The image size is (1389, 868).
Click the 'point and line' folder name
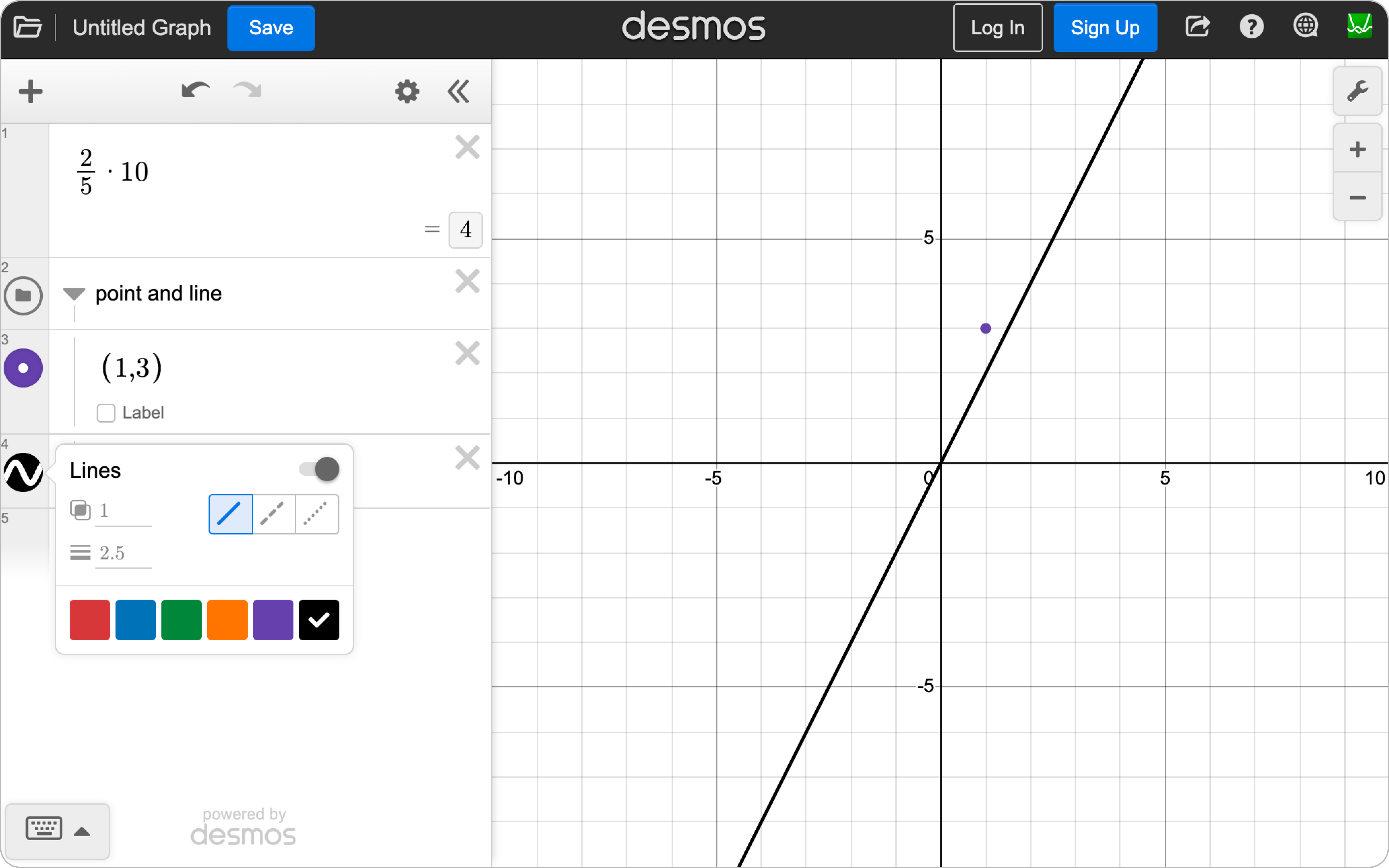pos(158,293)
